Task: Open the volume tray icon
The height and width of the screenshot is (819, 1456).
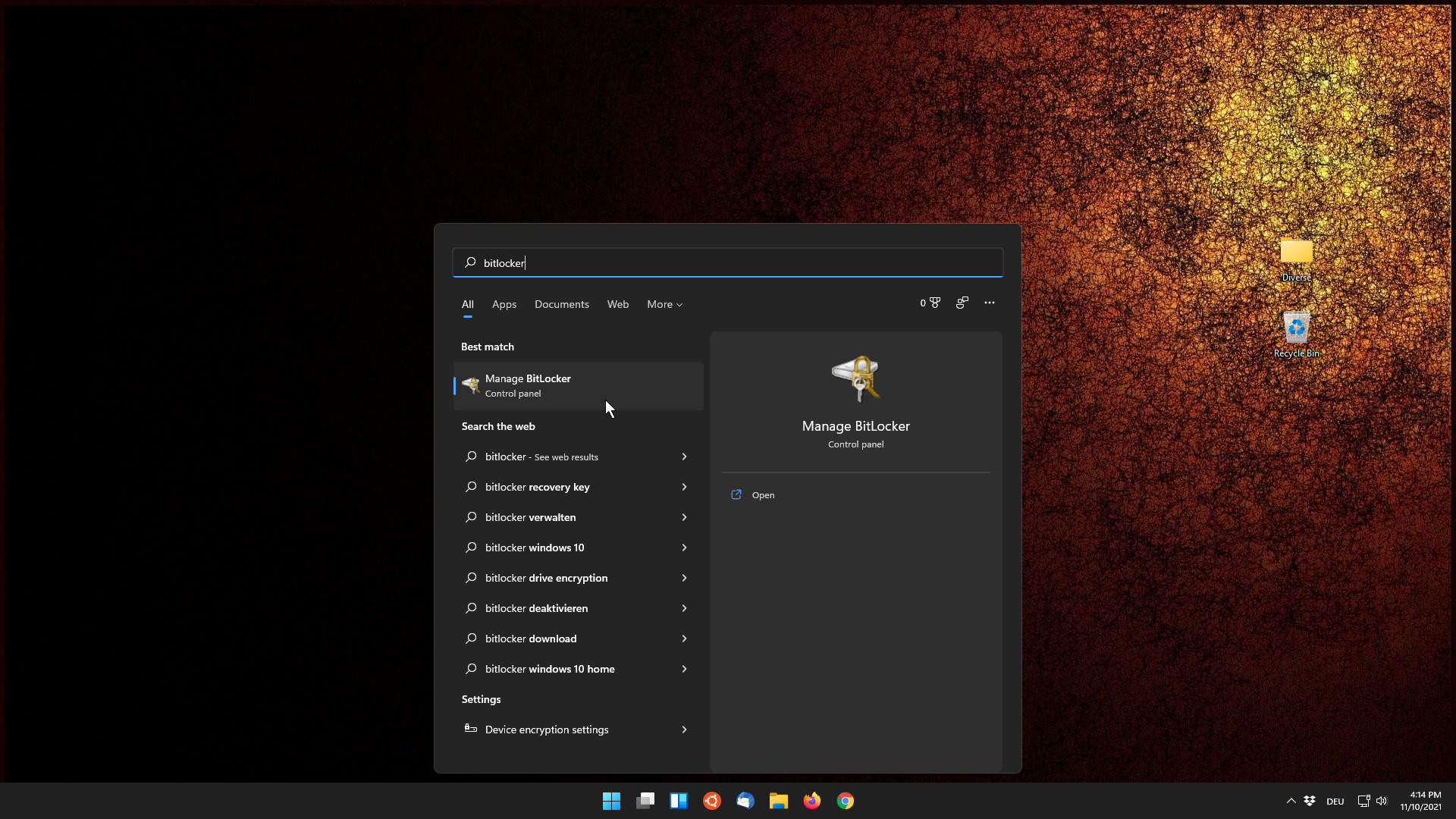Action: pyautogui.click(x=1382, y=801)
